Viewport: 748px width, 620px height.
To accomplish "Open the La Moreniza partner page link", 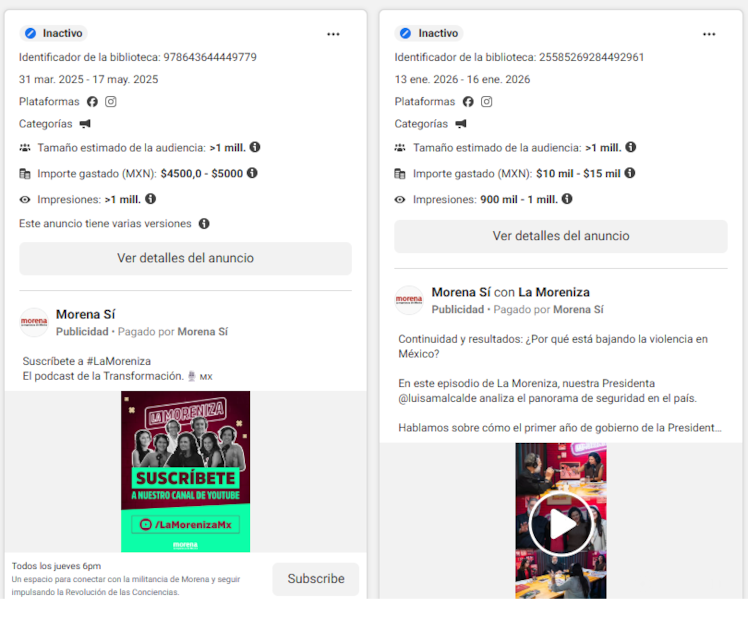I will point(554,292).
